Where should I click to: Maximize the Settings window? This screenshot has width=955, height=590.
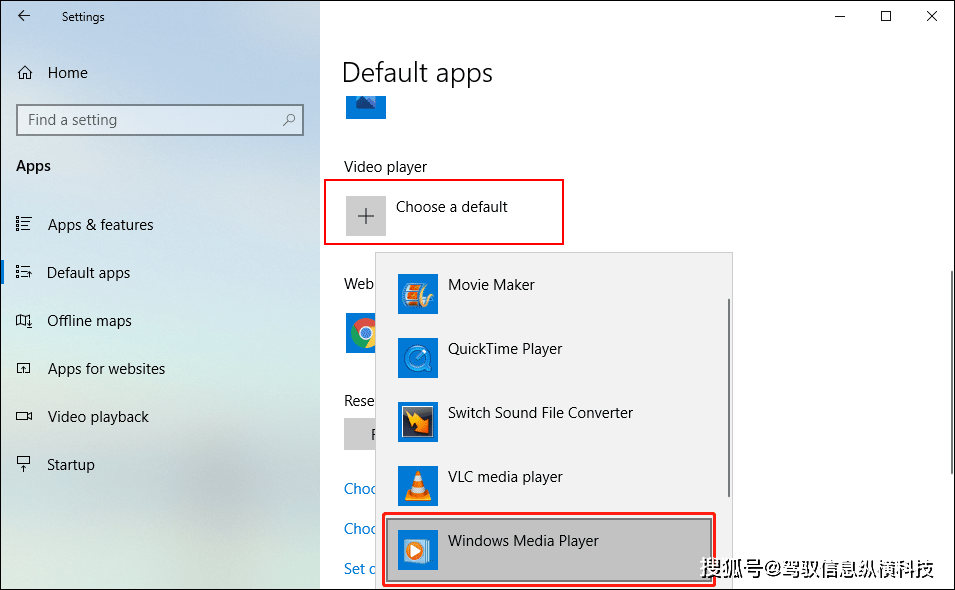tap(886, 16)
